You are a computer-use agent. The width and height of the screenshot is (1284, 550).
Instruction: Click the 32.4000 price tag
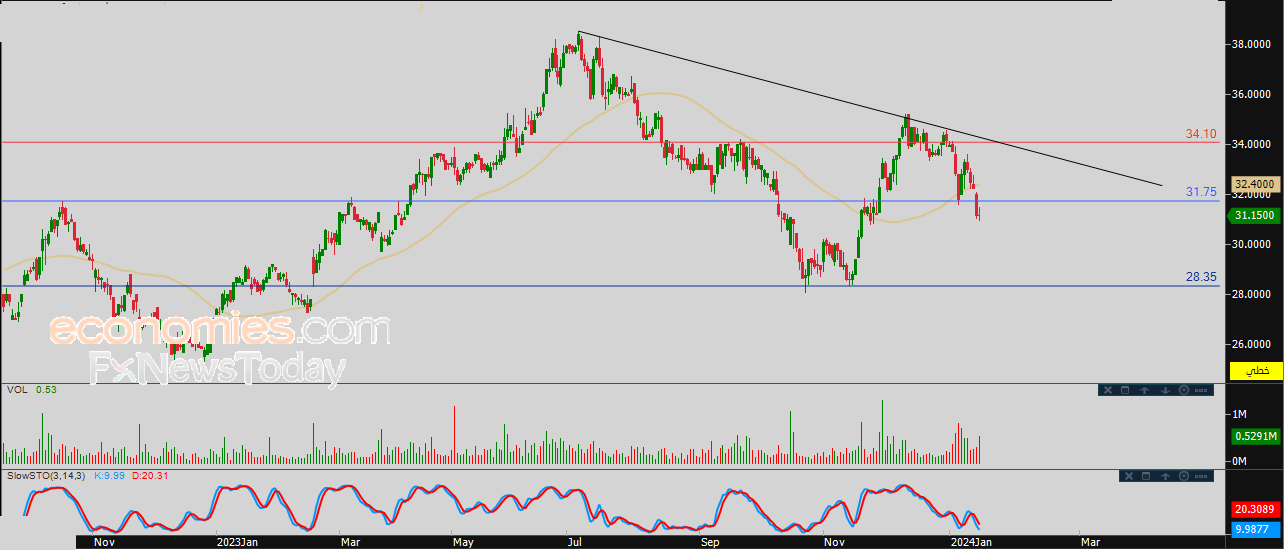click(x=1256, y=184)
